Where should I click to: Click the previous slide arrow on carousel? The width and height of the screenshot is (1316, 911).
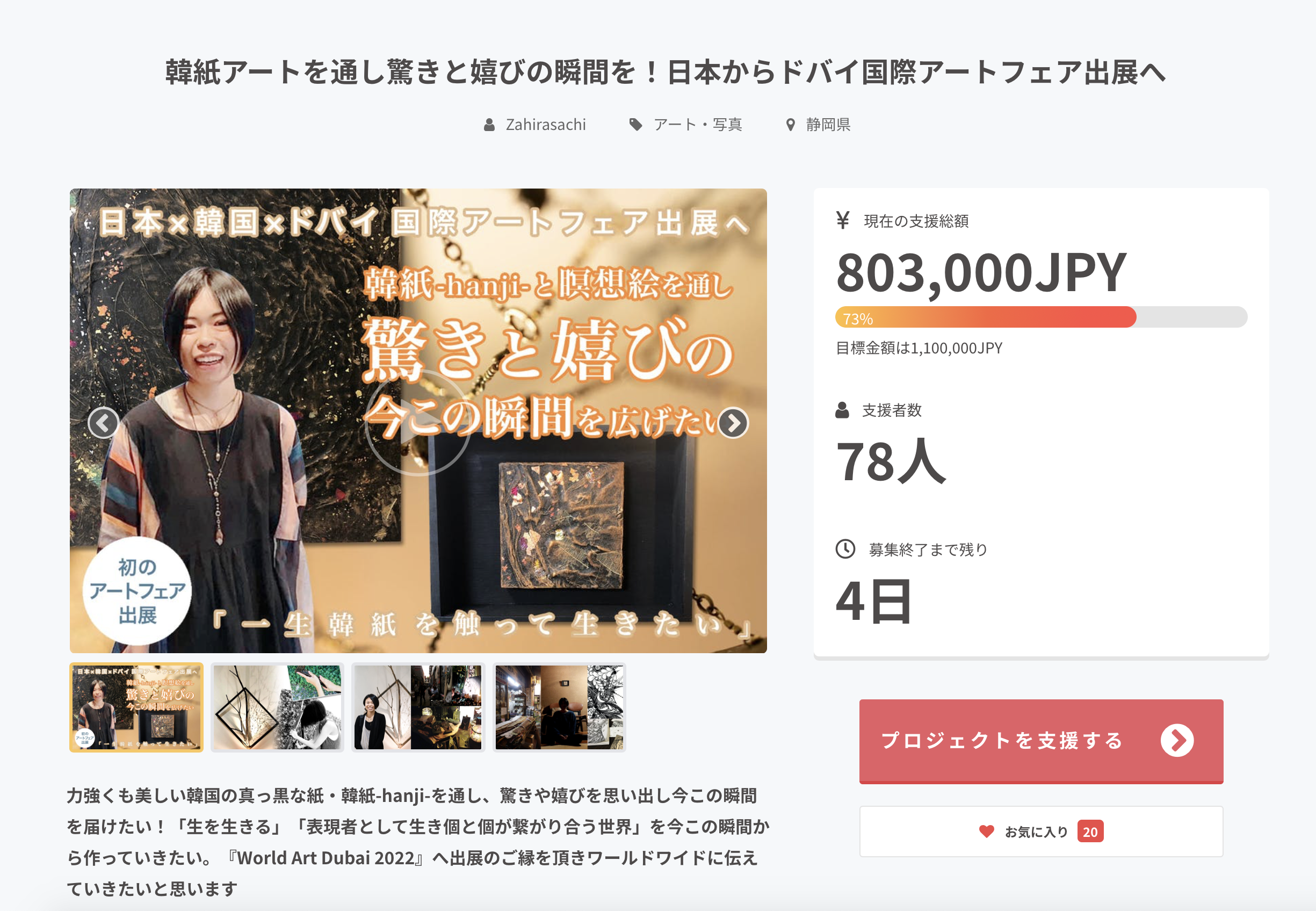point(103,423)
